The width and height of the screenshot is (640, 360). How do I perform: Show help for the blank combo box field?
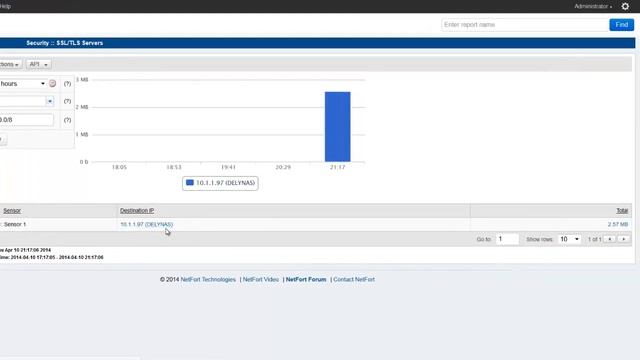(x=67, y=101)
